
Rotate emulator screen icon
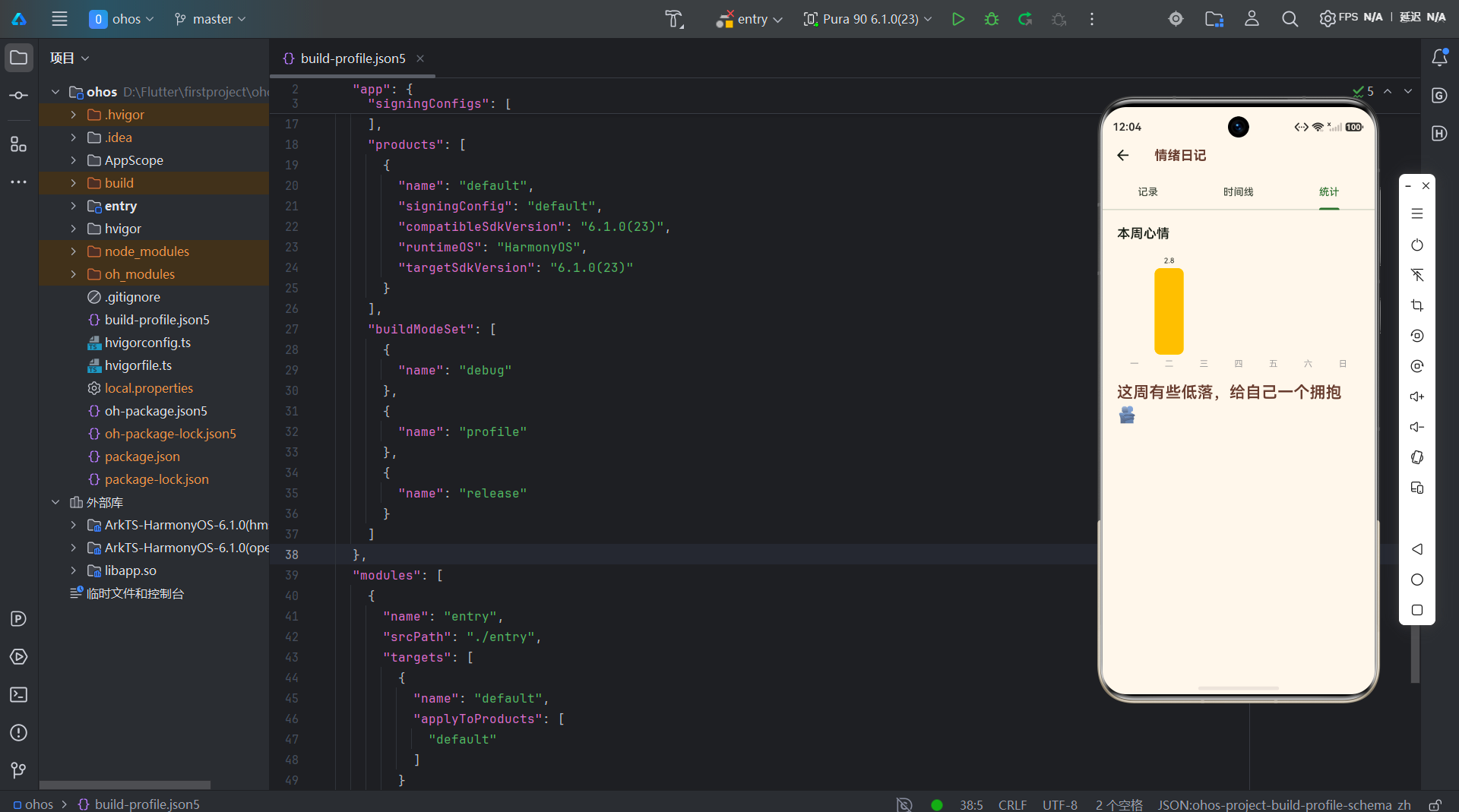coord(1417,457)
